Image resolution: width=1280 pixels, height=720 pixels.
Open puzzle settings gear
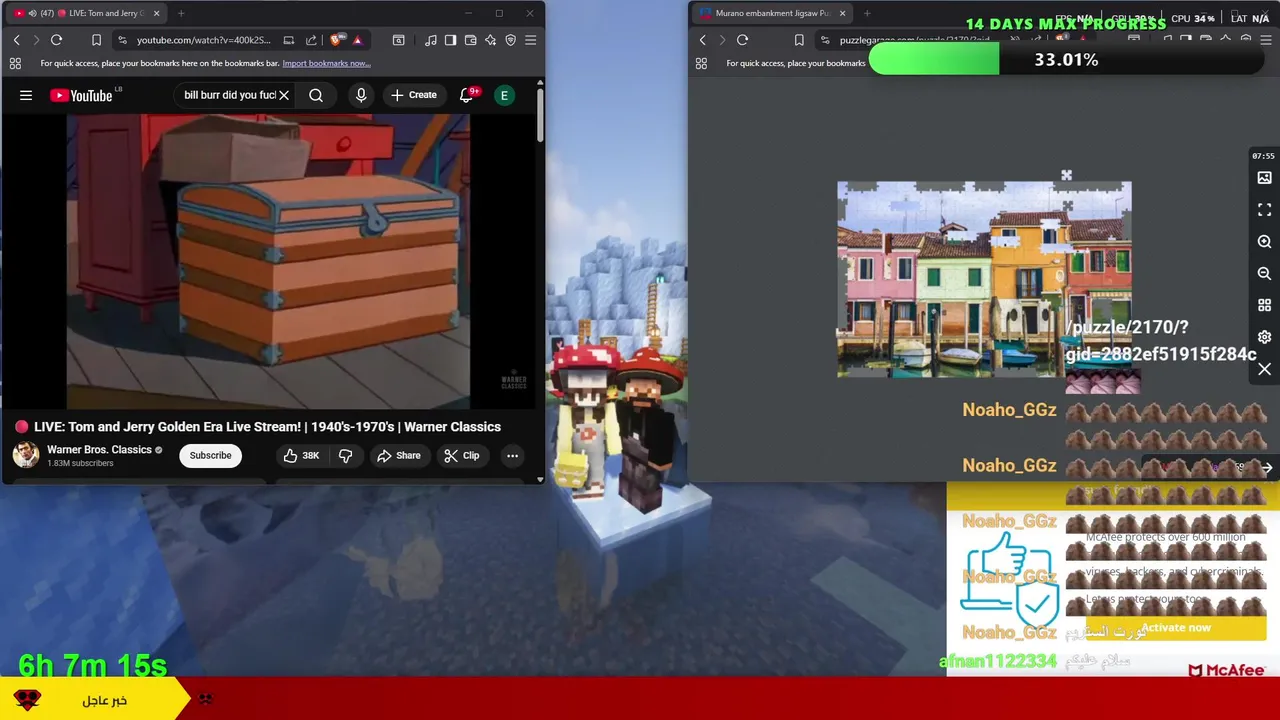click(1264, 337)
